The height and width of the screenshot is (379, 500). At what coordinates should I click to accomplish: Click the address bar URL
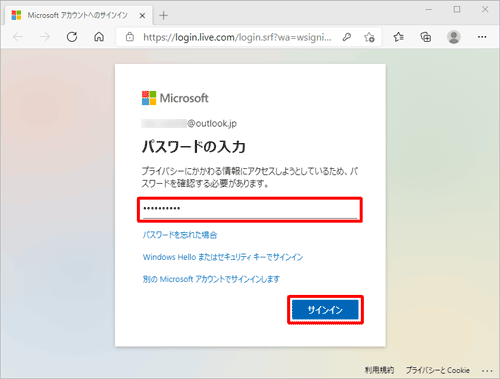(x=237, y=37)
